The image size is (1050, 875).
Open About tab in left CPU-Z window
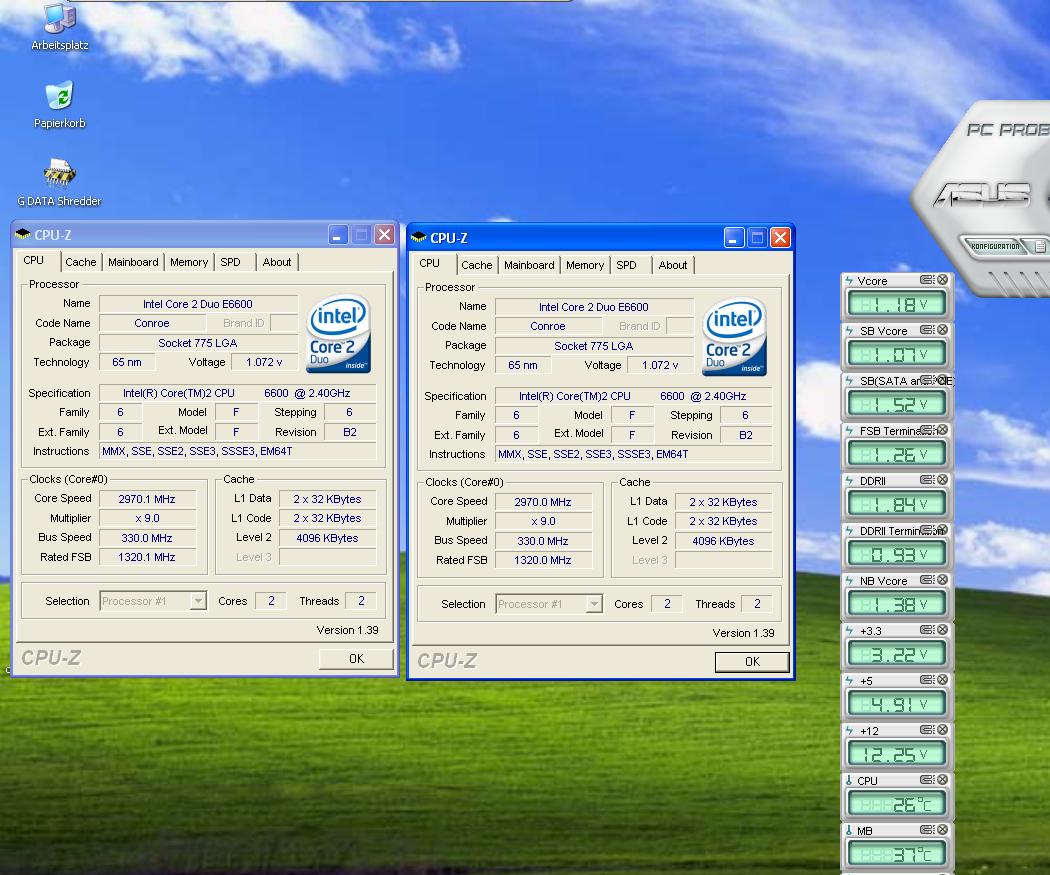click(277, 262)
